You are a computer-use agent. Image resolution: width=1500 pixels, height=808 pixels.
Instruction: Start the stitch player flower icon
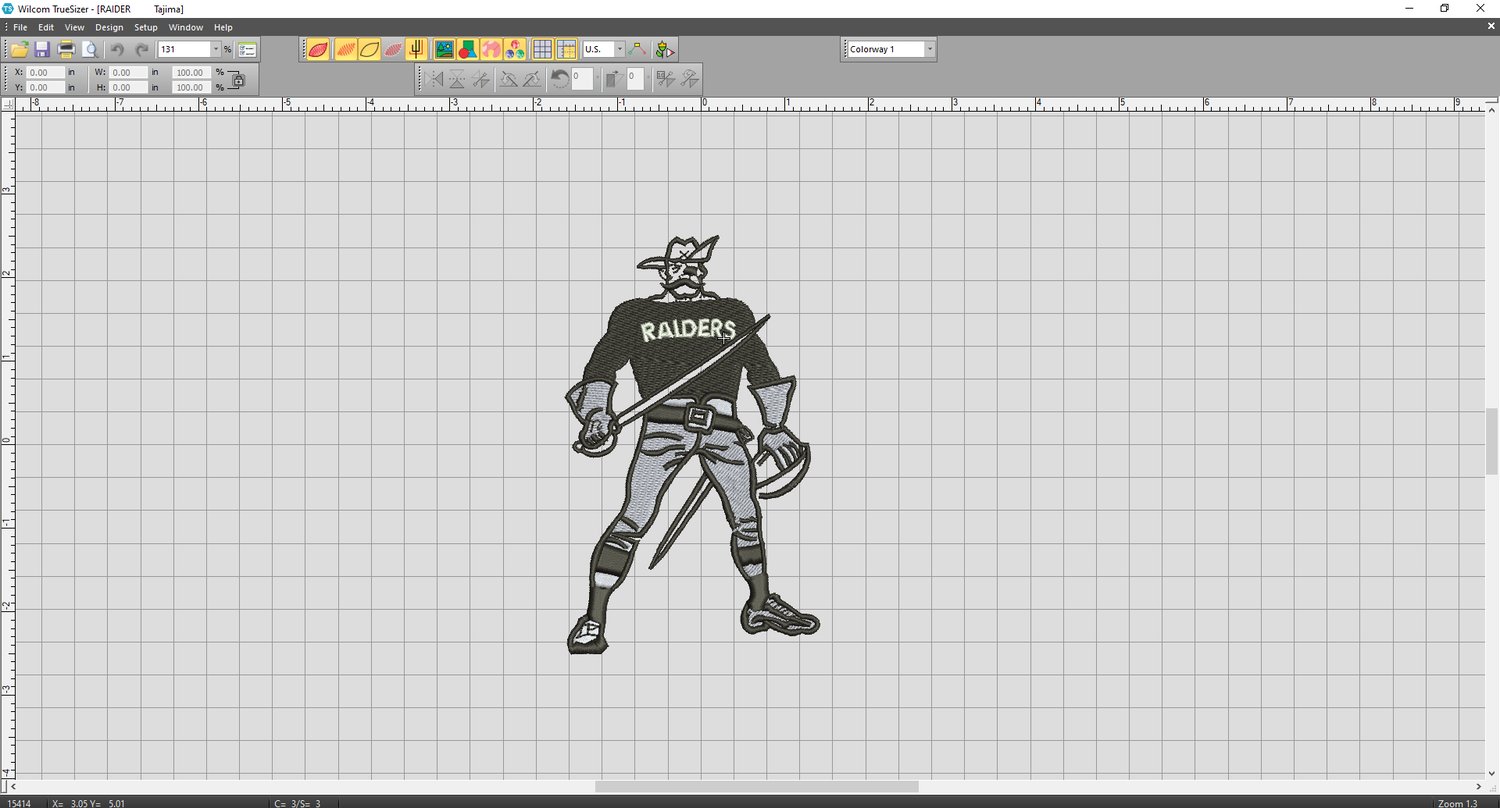pyautogui.click(x=665, y=49)
